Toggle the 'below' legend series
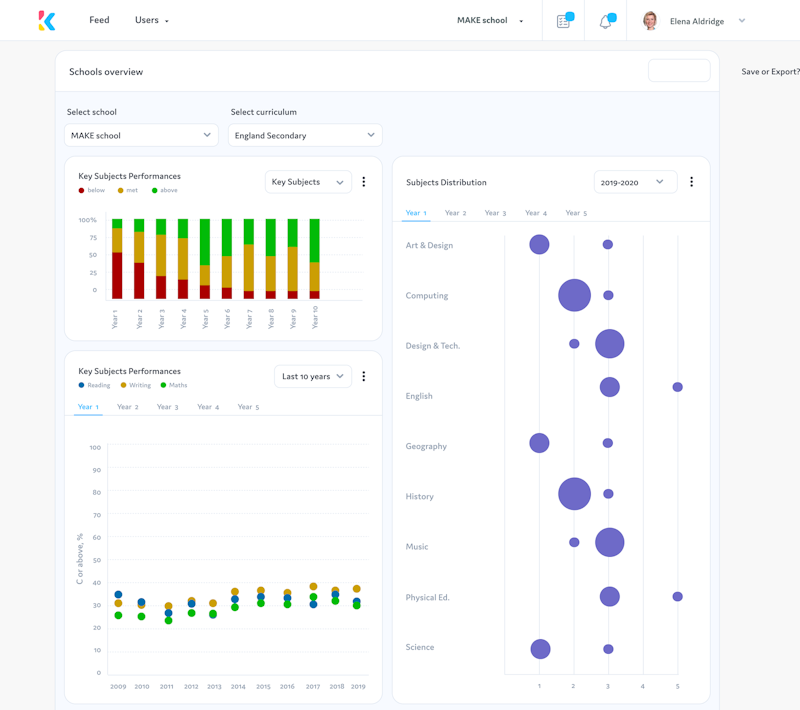The height and width of the screenshot is (710, 800). tap(92, 190)
